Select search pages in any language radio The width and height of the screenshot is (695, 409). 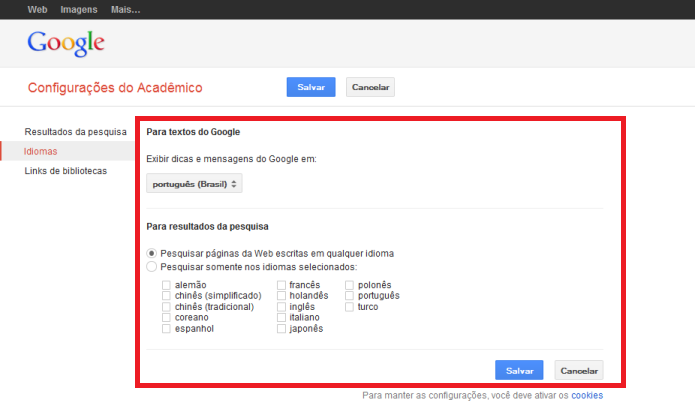click(152, 253)
